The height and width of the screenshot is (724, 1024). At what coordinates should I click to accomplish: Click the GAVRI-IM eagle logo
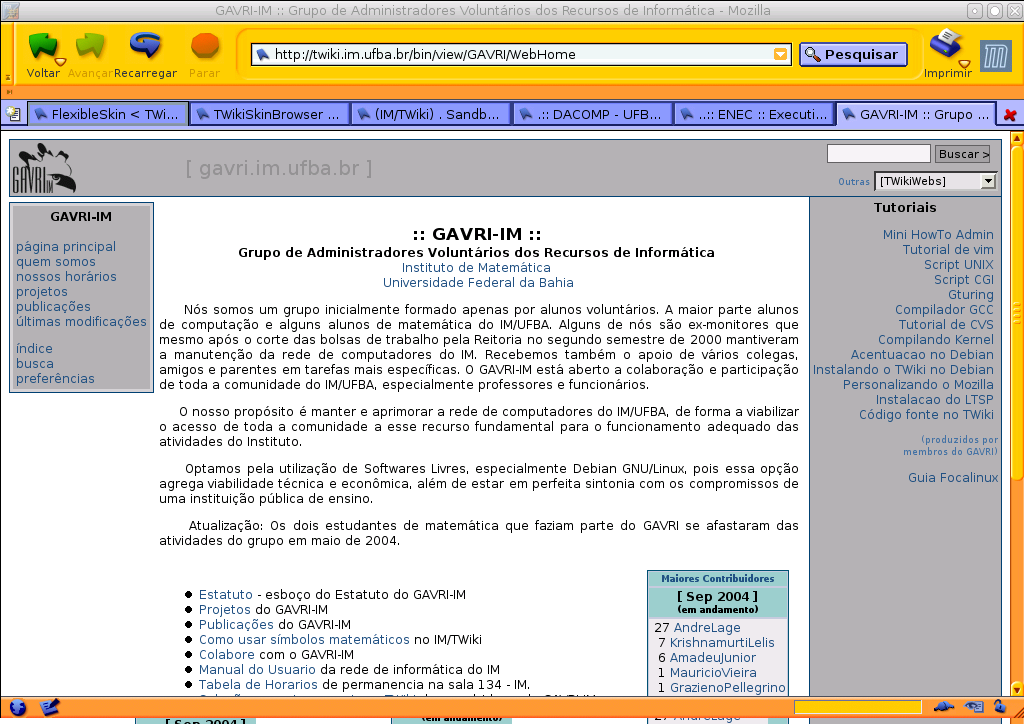(x=43, y=168)
